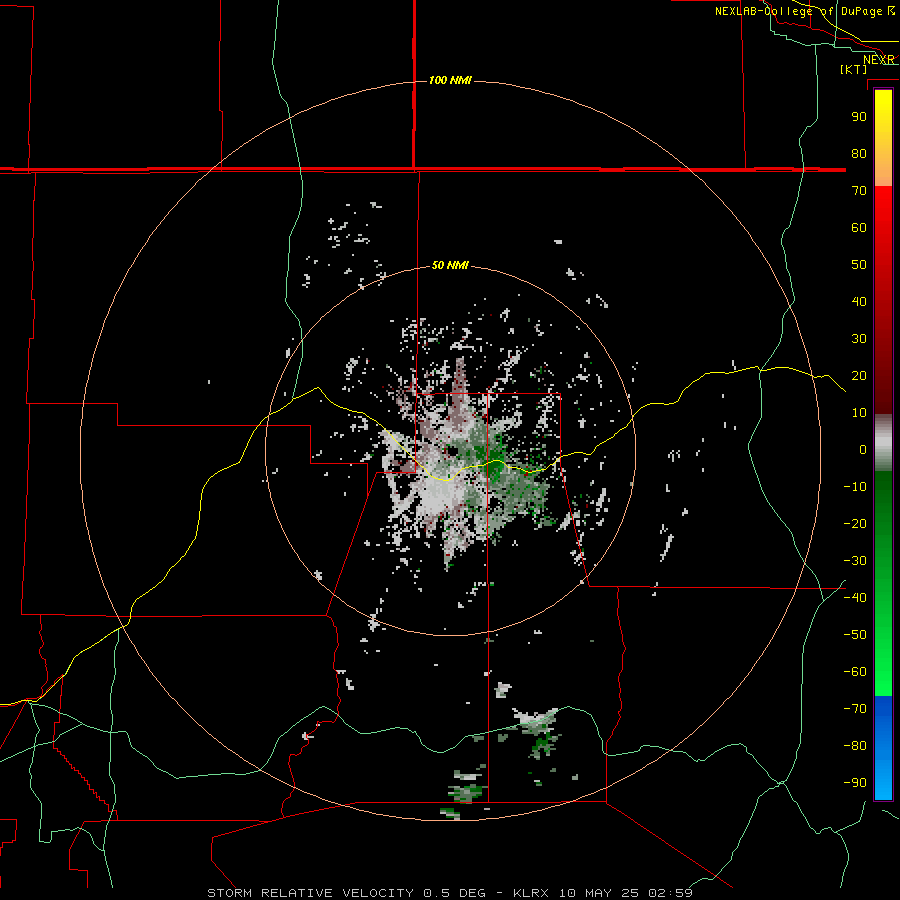This screenshot has height=900, width=900.
Task: Click the positive 50 scale label
Action: pyautogui.click(x=859, y=265)
